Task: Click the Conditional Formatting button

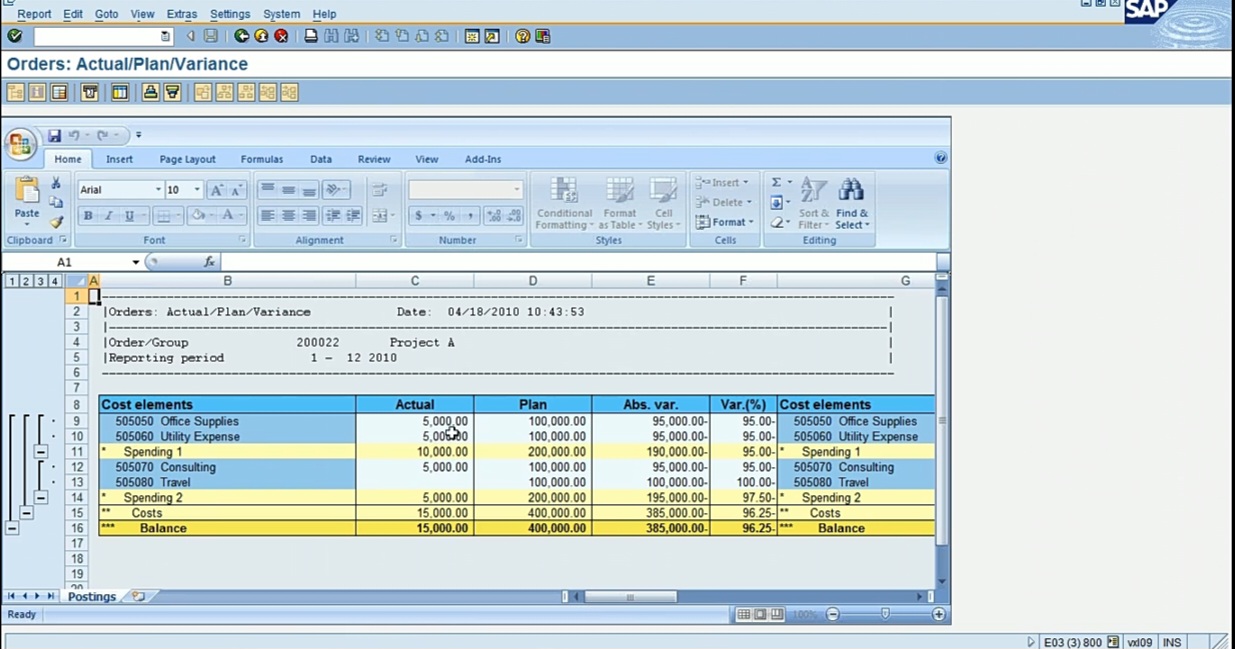Action: (564, 203)
